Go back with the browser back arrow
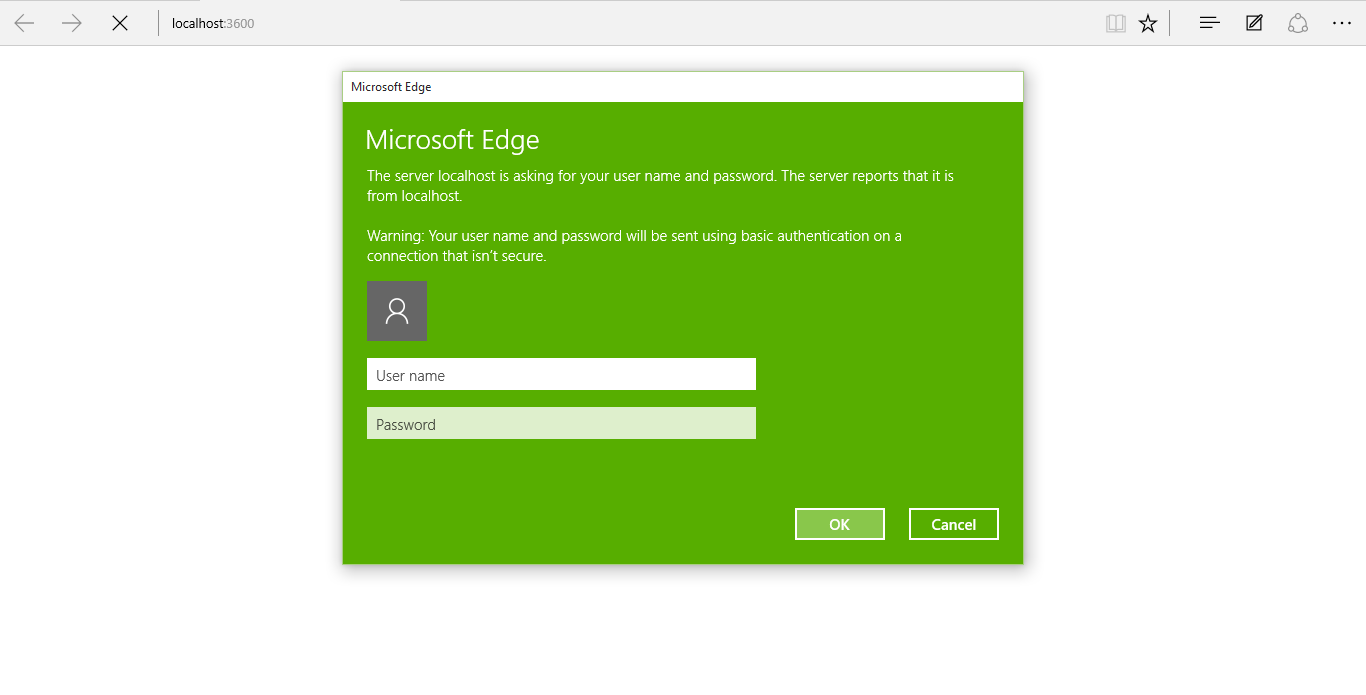Image resolution: width=1366 pixels, height=695 pixels. 24,23
